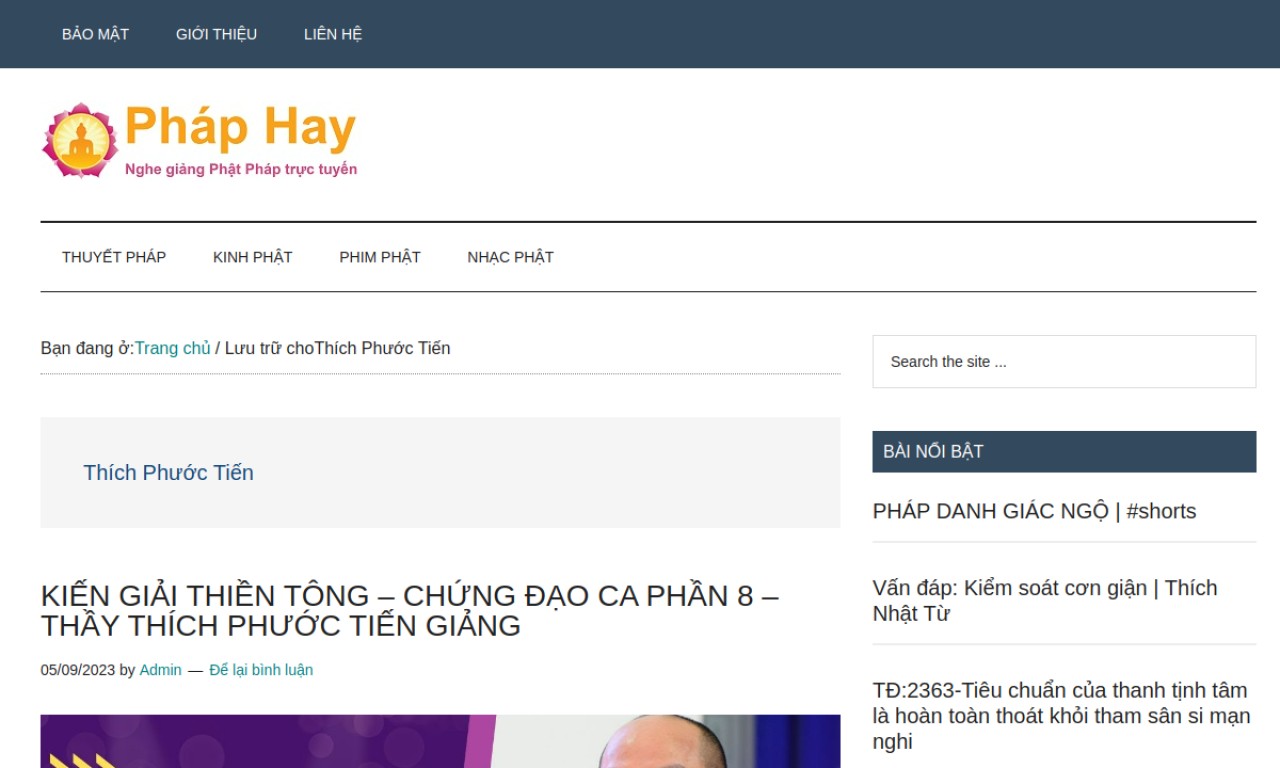Screen dimensions: 1280x768
Task: Click the Thích Phước Tiến archive heading
Action: (x=168, y=472)
